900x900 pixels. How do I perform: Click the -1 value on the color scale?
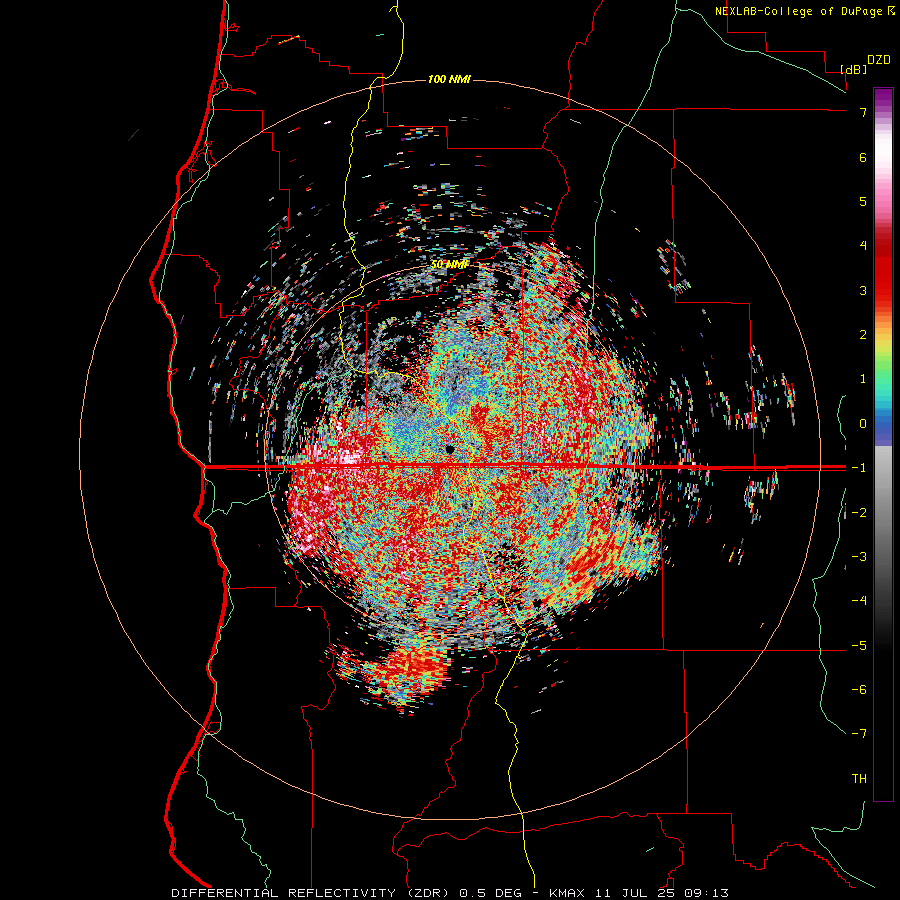[x=859, y=468]
